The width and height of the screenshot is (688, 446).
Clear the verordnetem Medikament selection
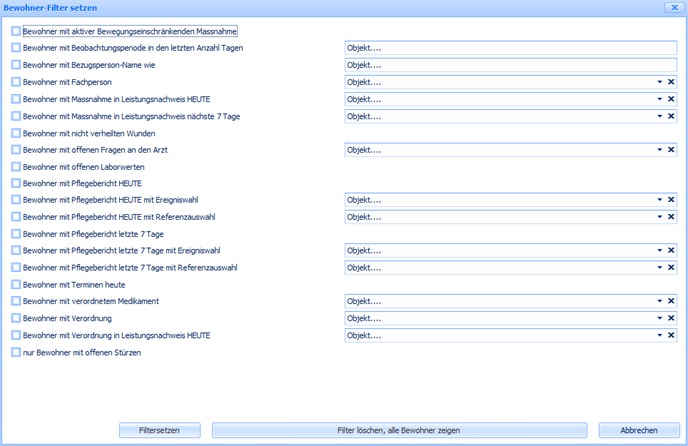coord(671,301)
